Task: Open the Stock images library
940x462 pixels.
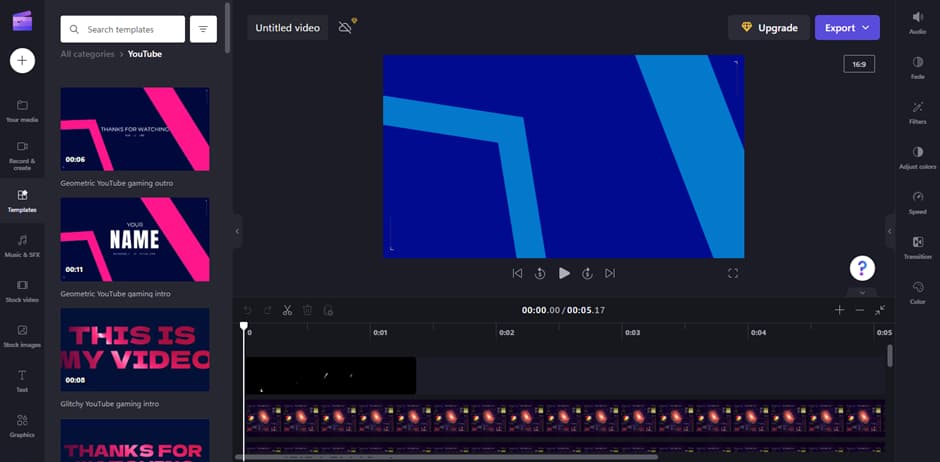Action: tap(22, 336)
